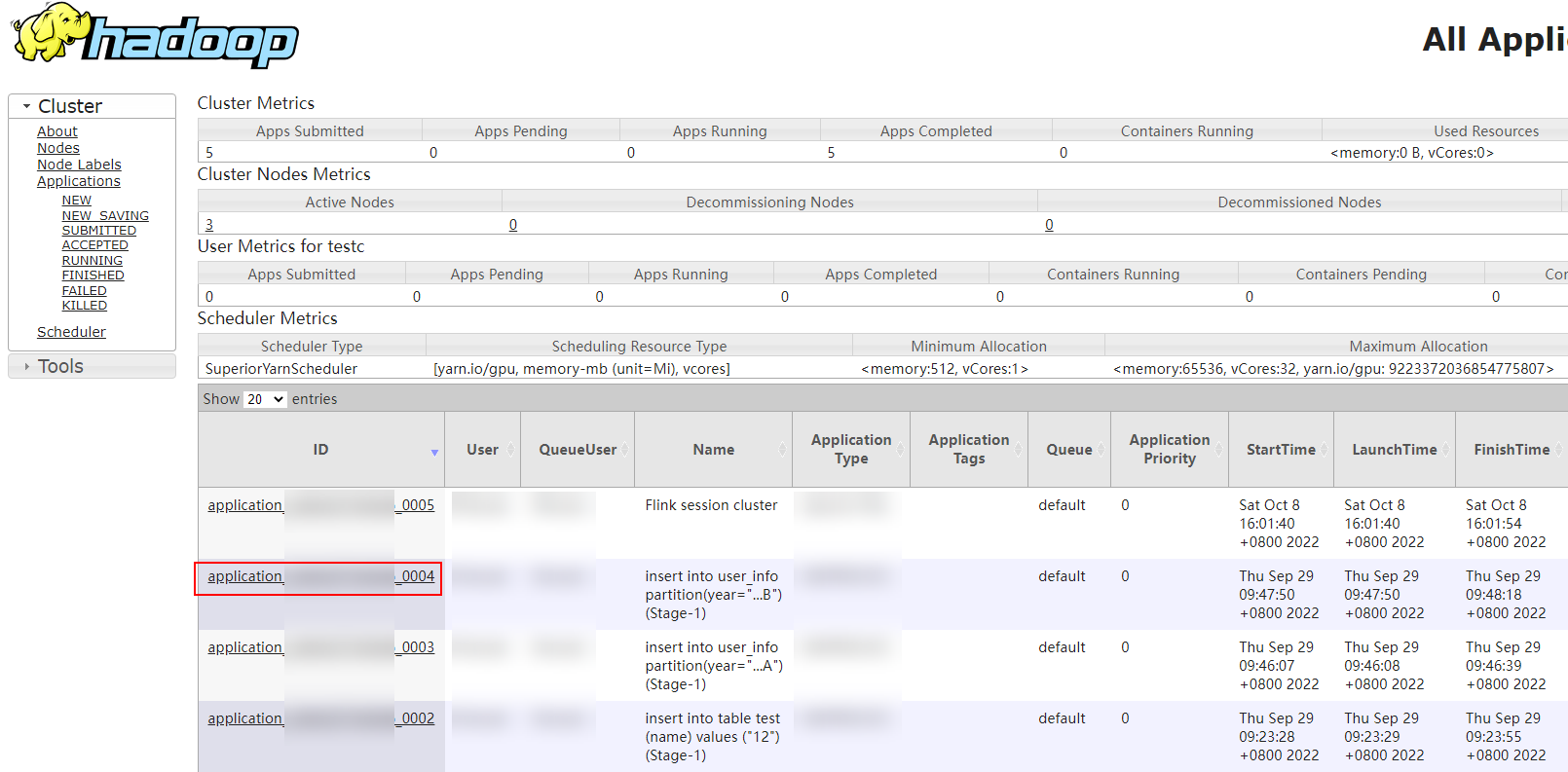Open application ending in 0004
The height and width of the screenshot is (772, 1568).
(x=418, y=576)
